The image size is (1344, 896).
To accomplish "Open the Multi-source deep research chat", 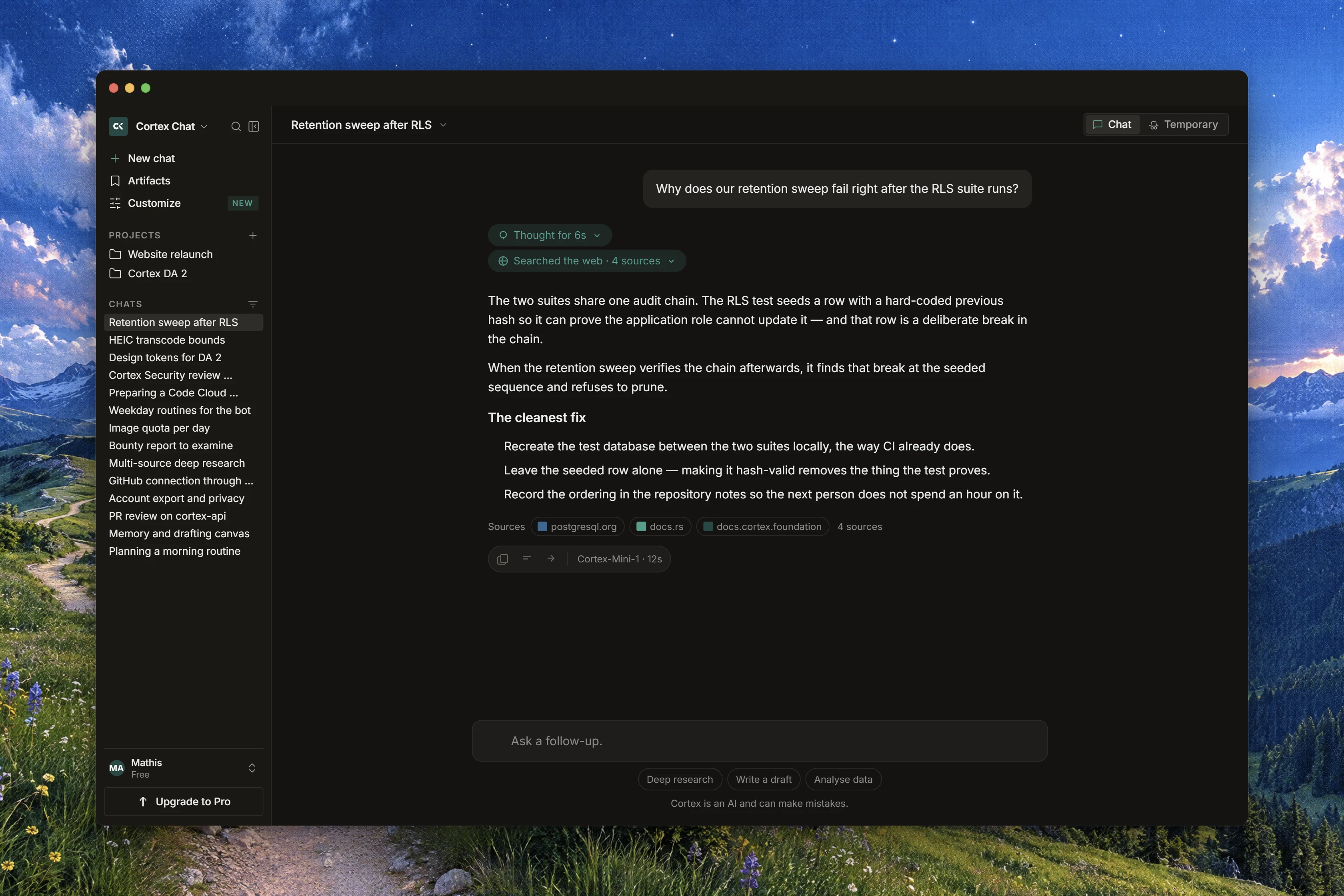I will [x=184, y=463].
